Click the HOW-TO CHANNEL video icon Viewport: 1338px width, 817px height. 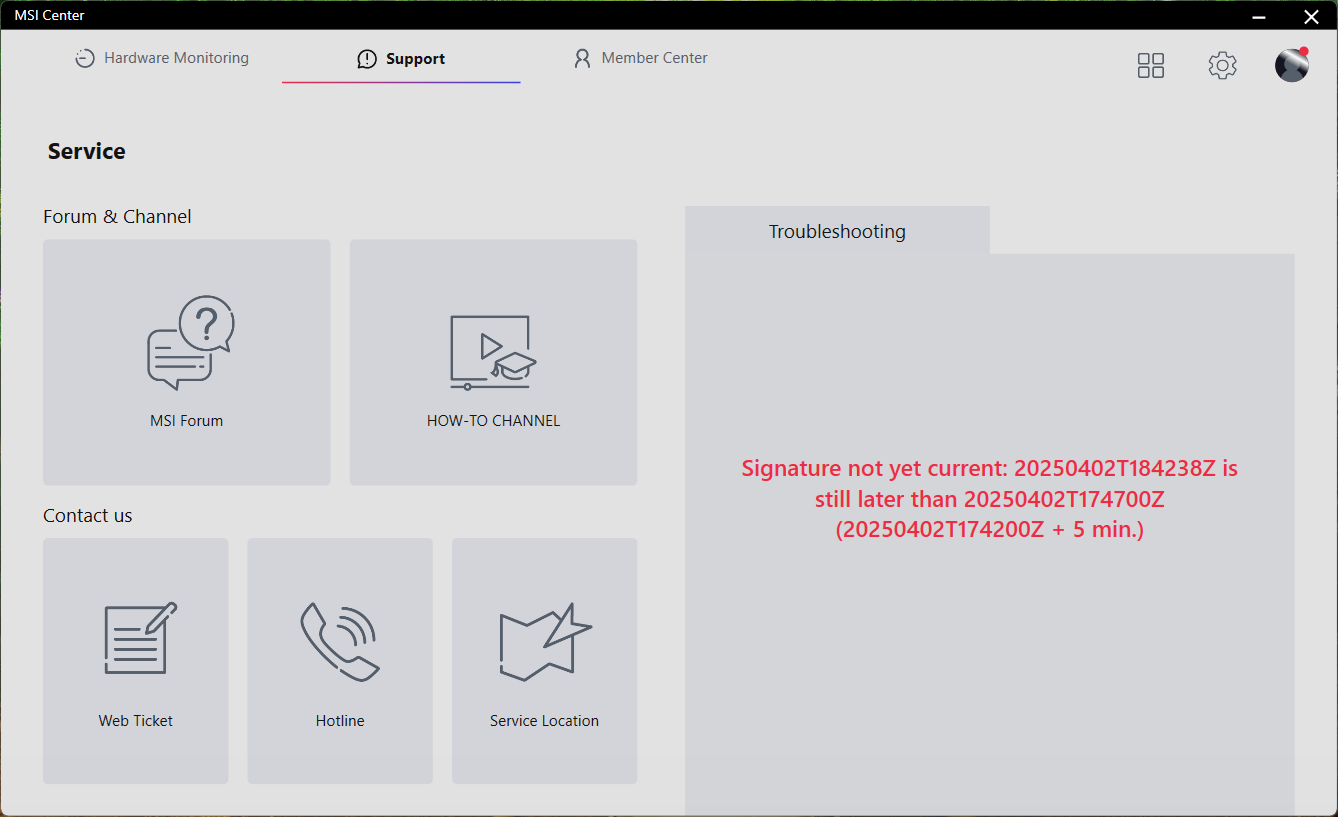pos(493,352)
